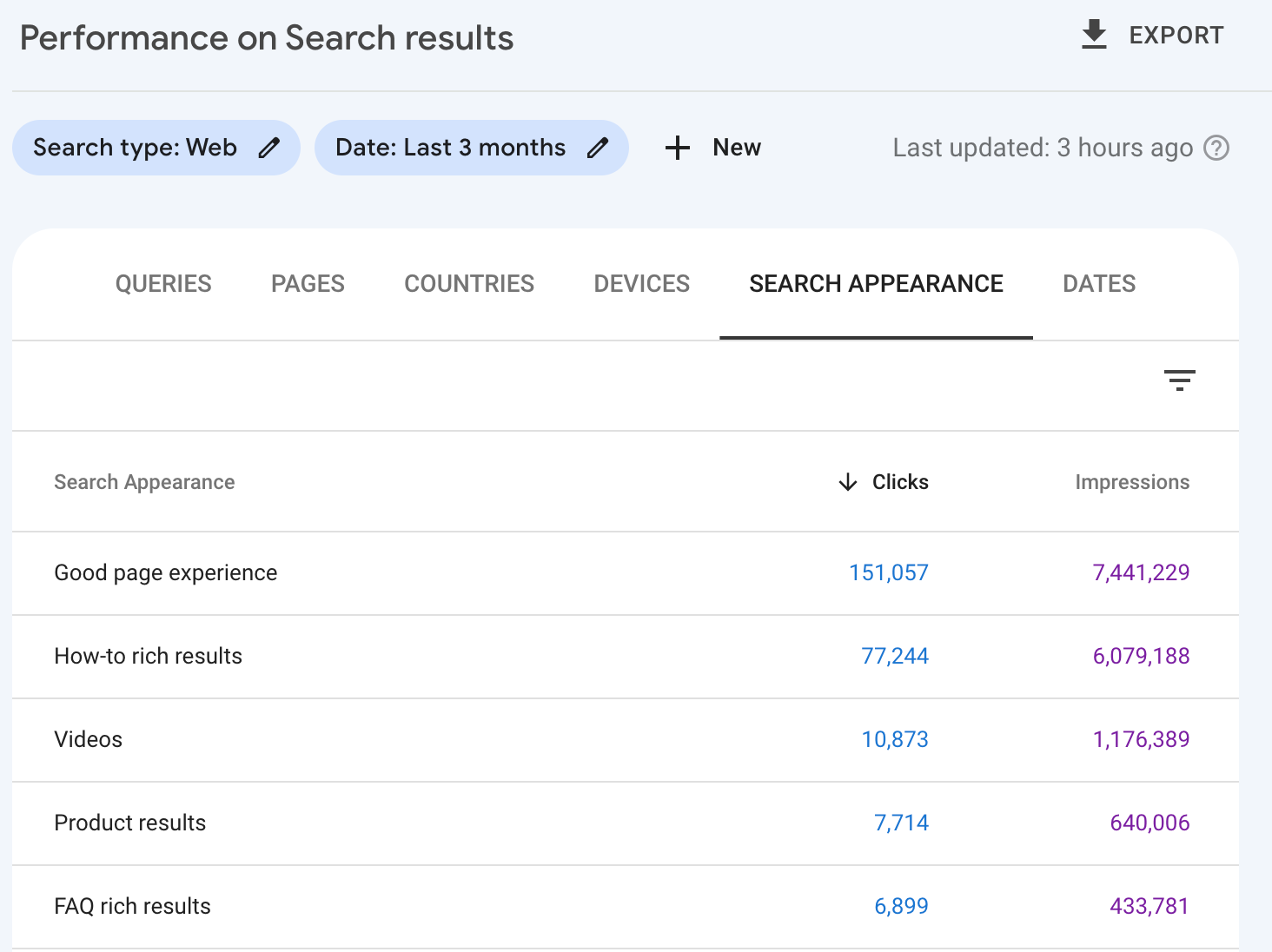Open the Devices tab
Viewport: 1272px width, 952px height.
[x=641, y=283]
